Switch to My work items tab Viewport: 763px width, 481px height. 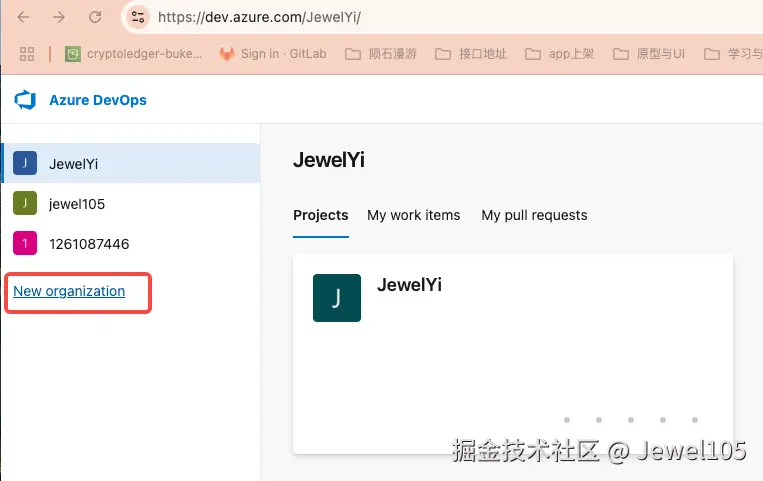click(x=414, y=215)
